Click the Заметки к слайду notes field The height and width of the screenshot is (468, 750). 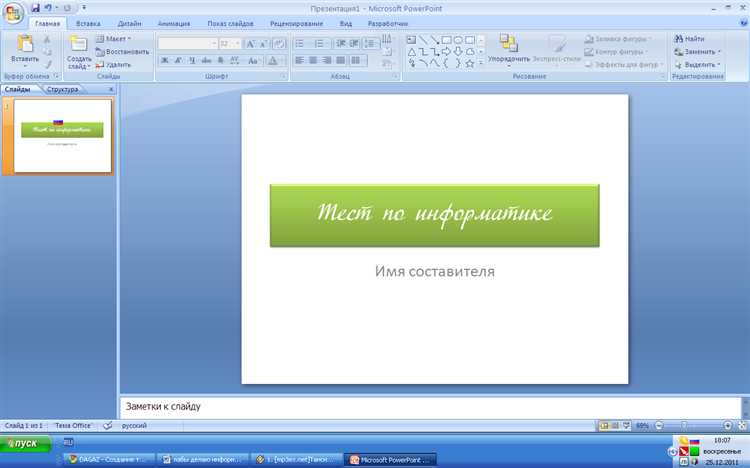(430, 407)
